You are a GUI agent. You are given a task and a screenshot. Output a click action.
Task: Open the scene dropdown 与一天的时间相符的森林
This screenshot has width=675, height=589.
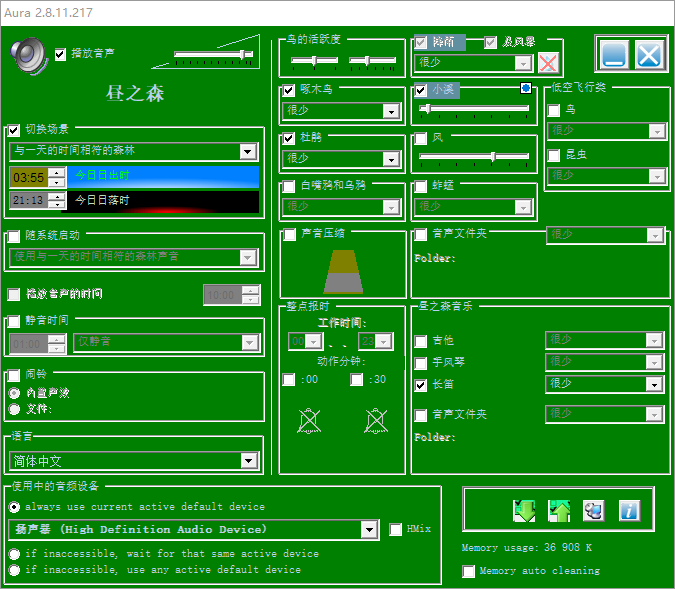click(x=133, y=152)
